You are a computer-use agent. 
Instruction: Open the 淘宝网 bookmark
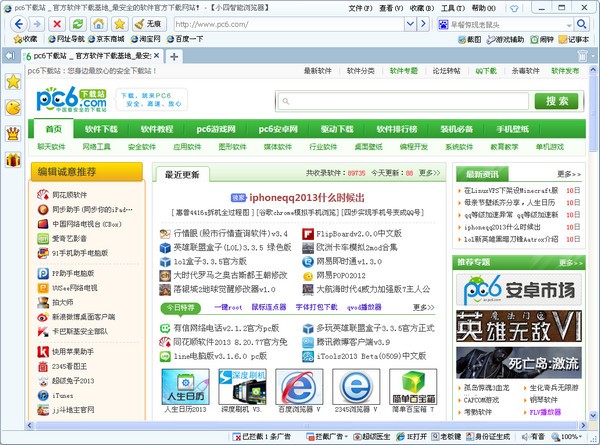point(145,39)
